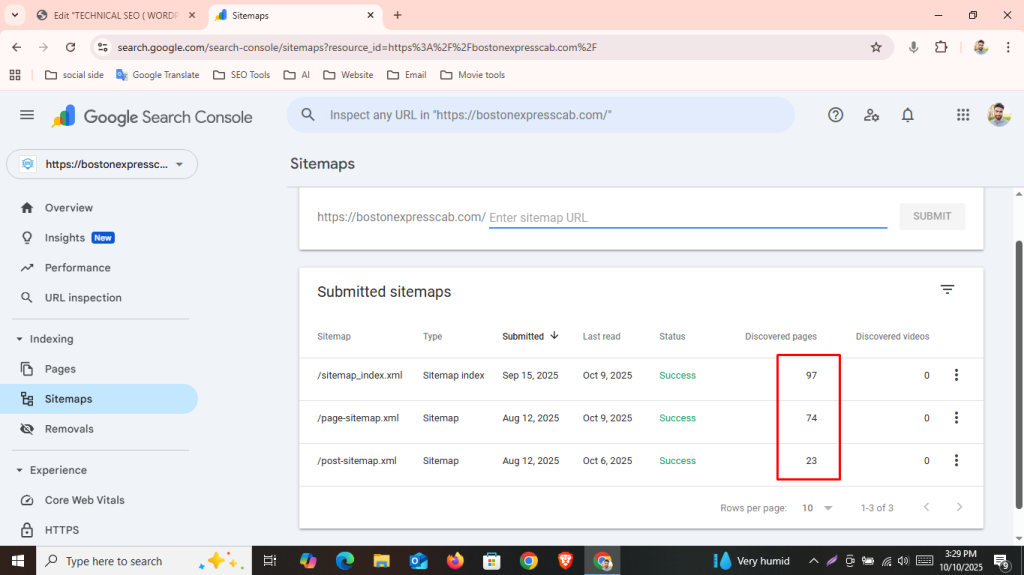Screen dimensions: 1024x575
Task: Close the Sitemaps browser tab
Action: coord(370,15)
